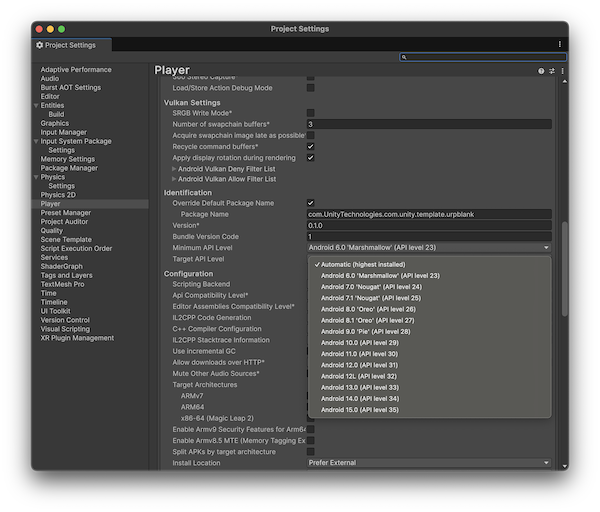Enable SRGB Write Mode checkbox
The height and width of the screenshot is (512, 600).
(311, 113)
